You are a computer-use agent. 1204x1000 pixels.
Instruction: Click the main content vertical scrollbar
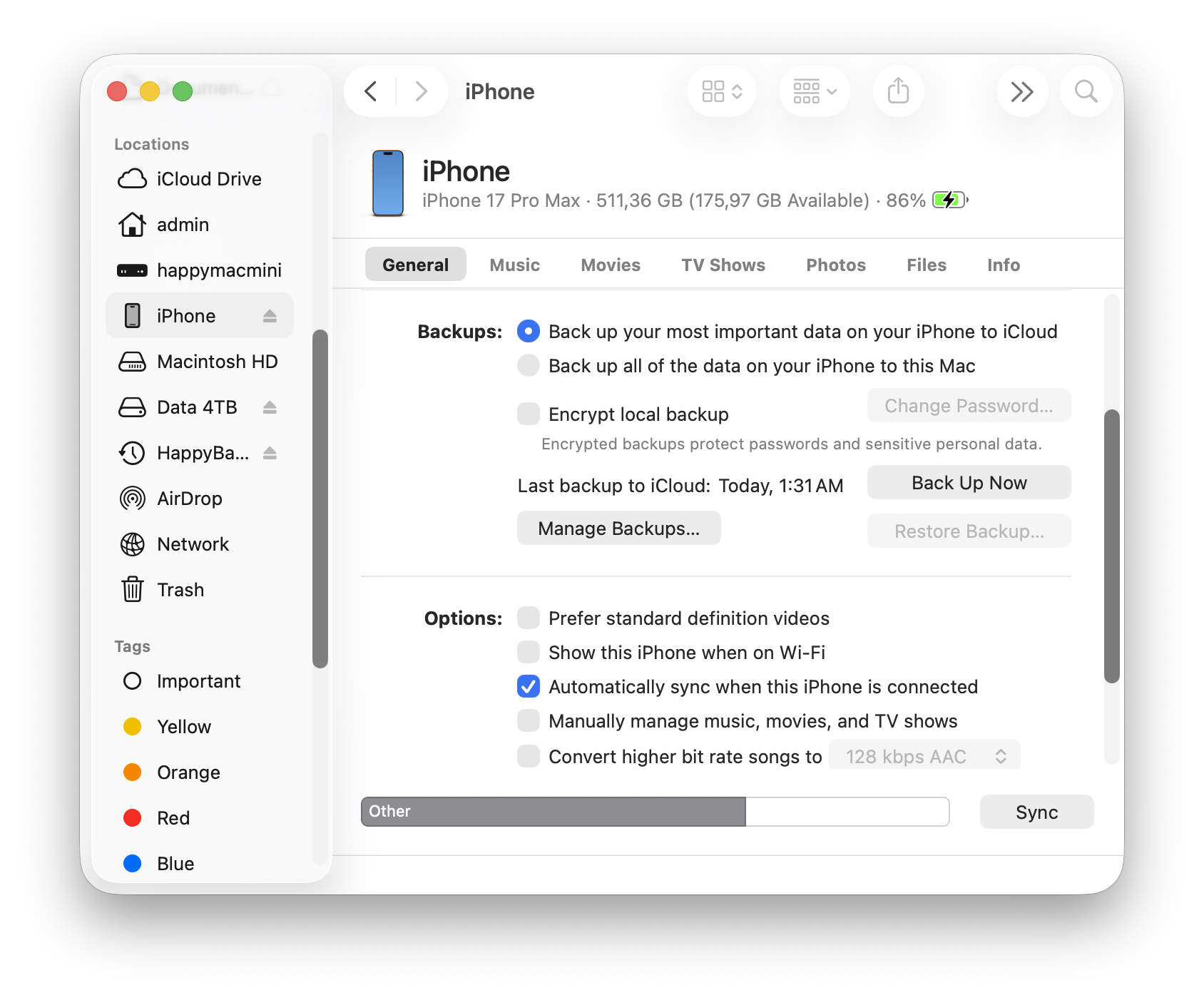click(x=1111, y=546)
